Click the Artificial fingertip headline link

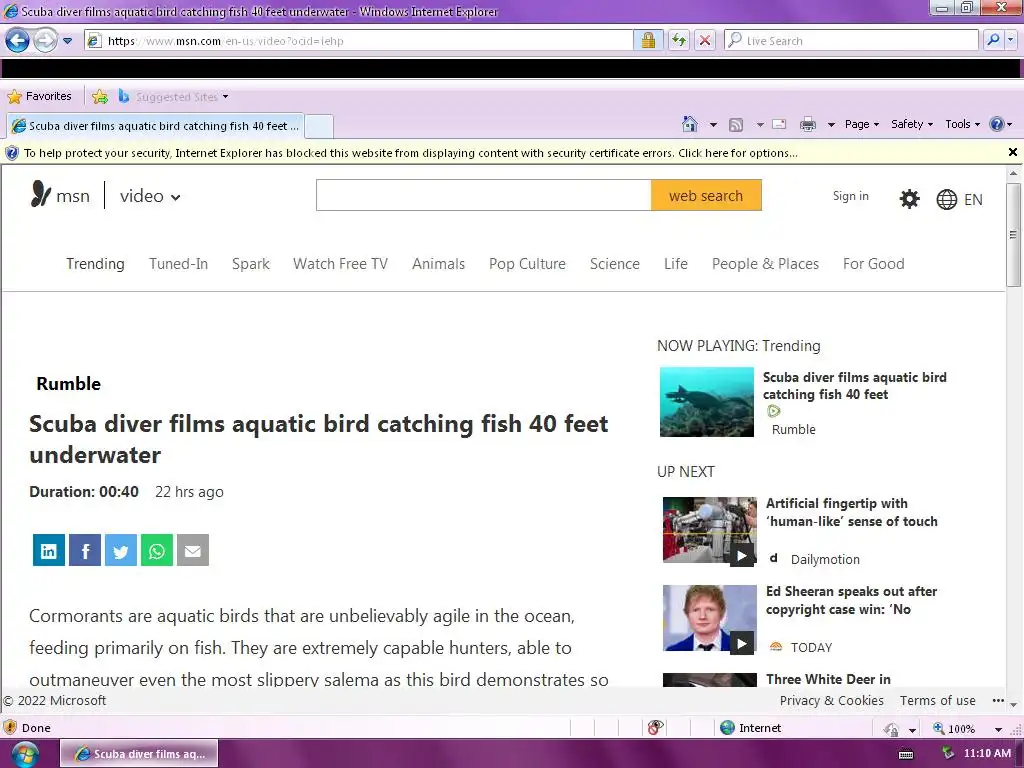[852, 513]
